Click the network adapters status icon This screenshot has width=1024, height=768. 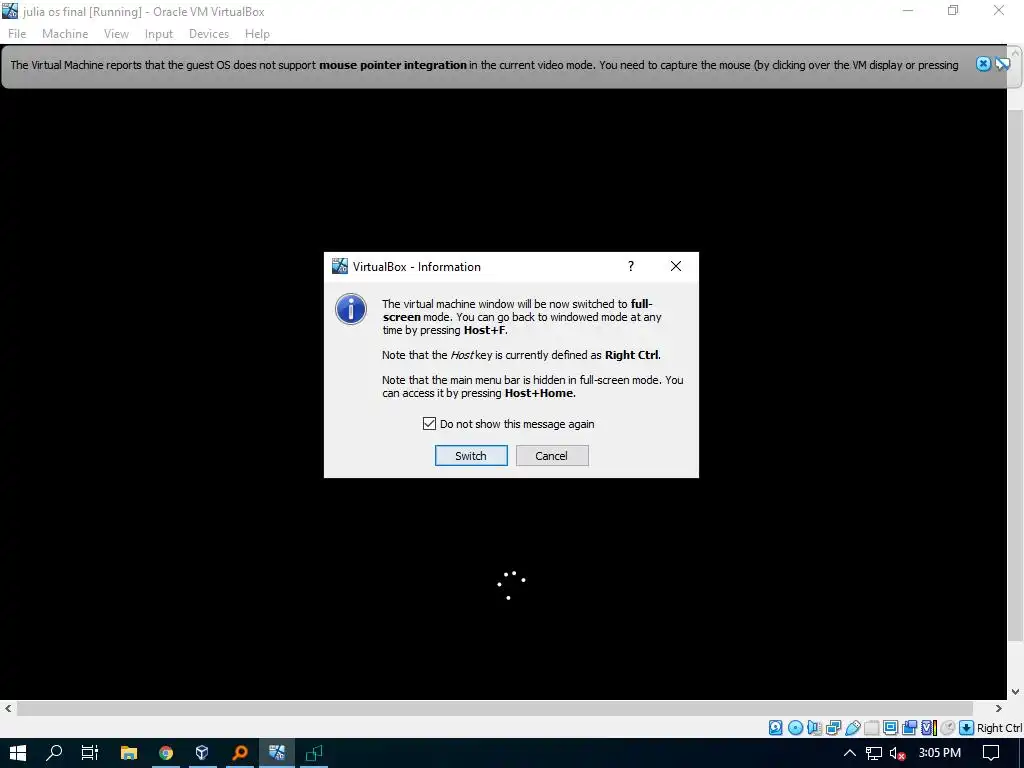click(833, 728)
